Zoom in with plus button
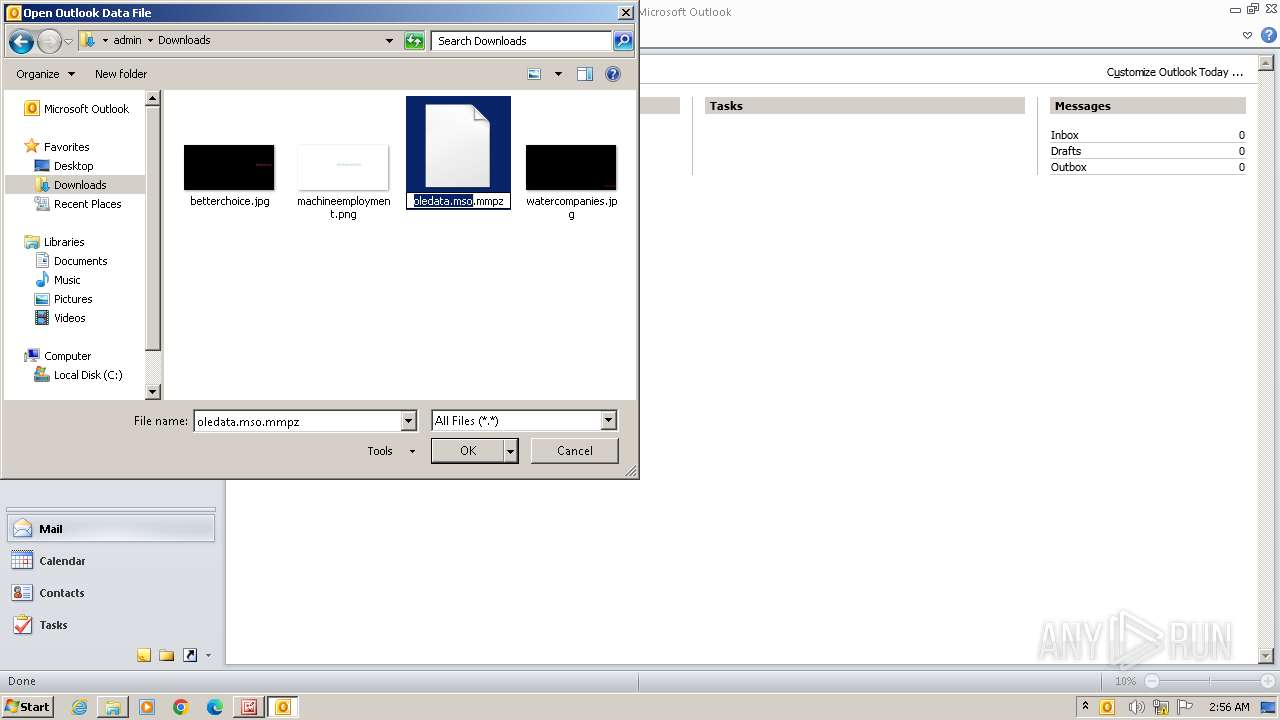The height and width of the screenshot is (720, 1280). (x=1267, y=681)
